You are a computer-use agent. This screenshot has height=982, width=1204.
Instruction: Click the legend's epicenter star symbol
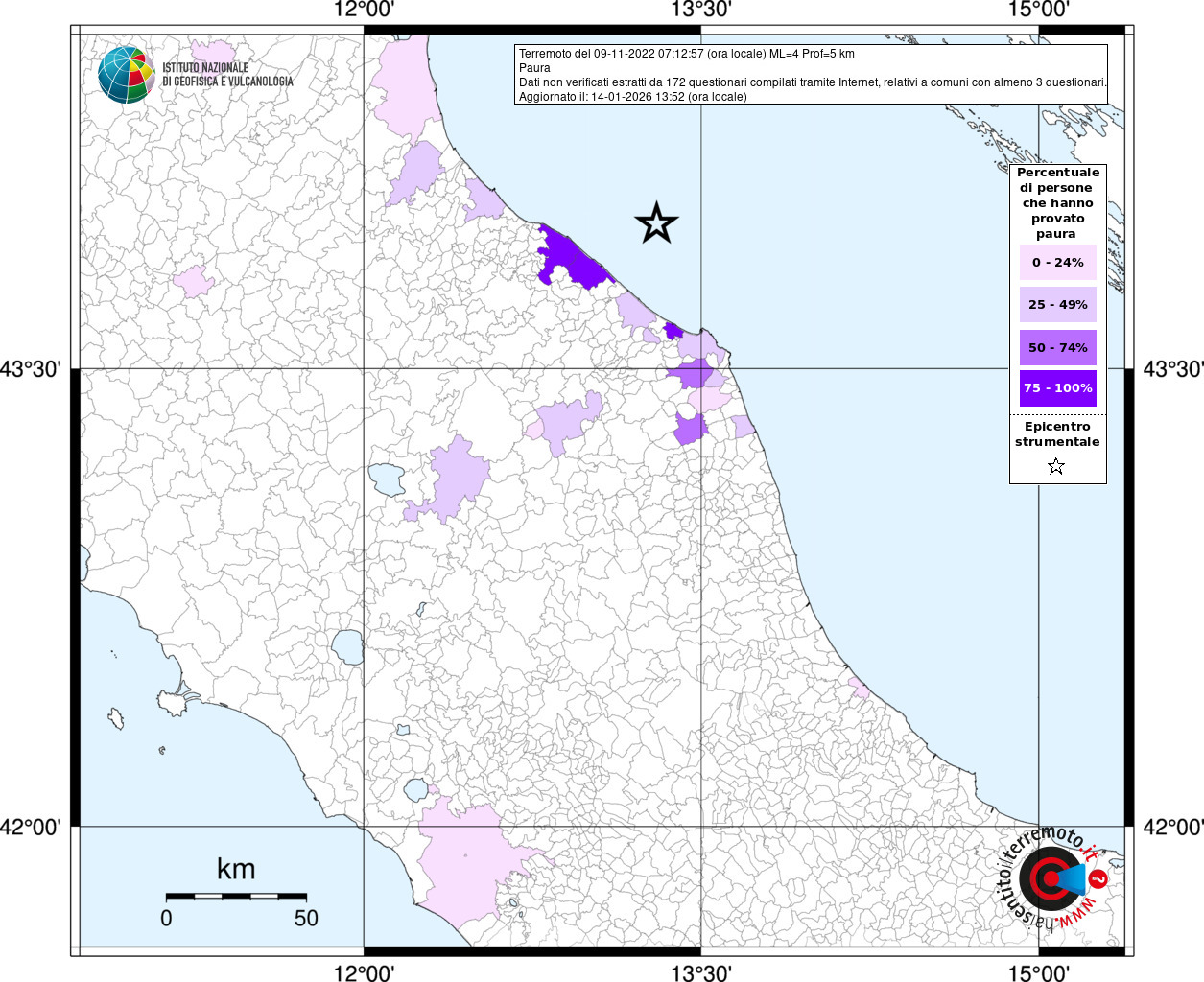(x=1056, y=466)
